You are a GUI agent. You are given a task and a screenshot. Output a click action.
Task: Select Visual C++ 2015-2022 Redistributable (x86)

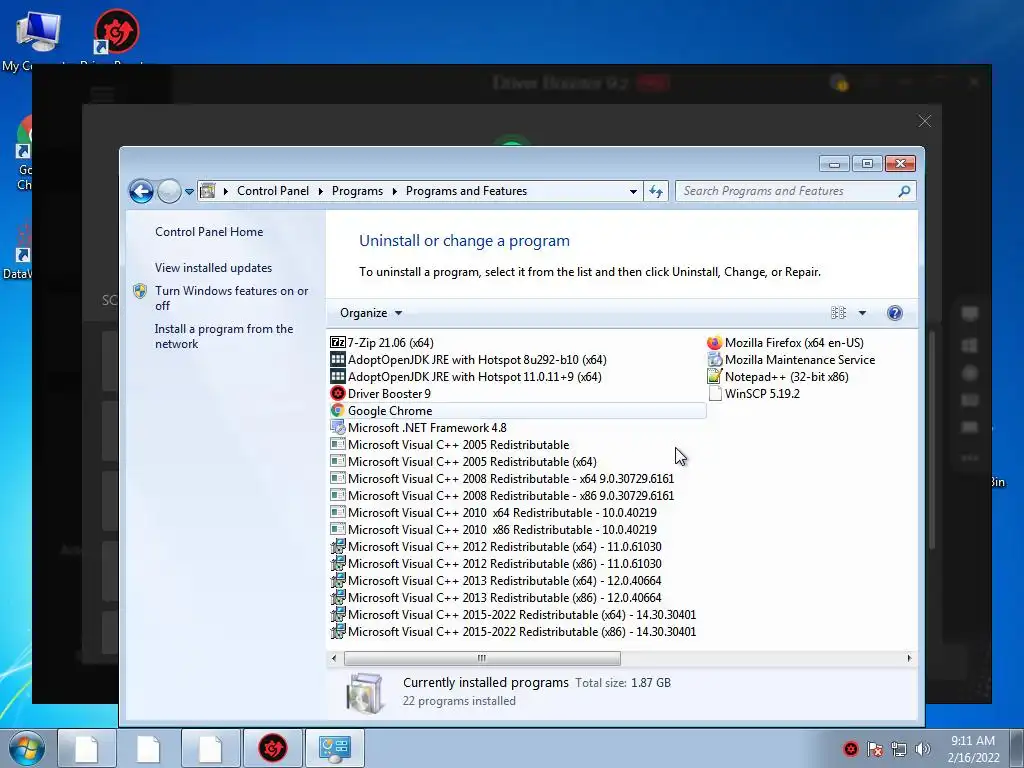[x=513, y=632]
